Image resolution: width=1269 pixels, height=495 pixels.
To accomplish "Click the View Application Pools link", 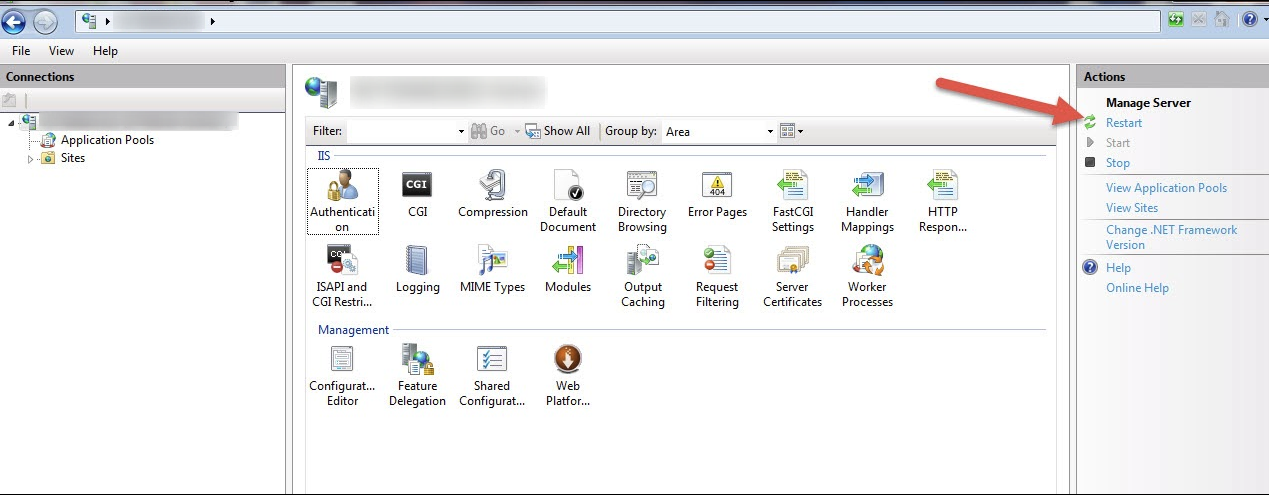I will (1166, 188).
